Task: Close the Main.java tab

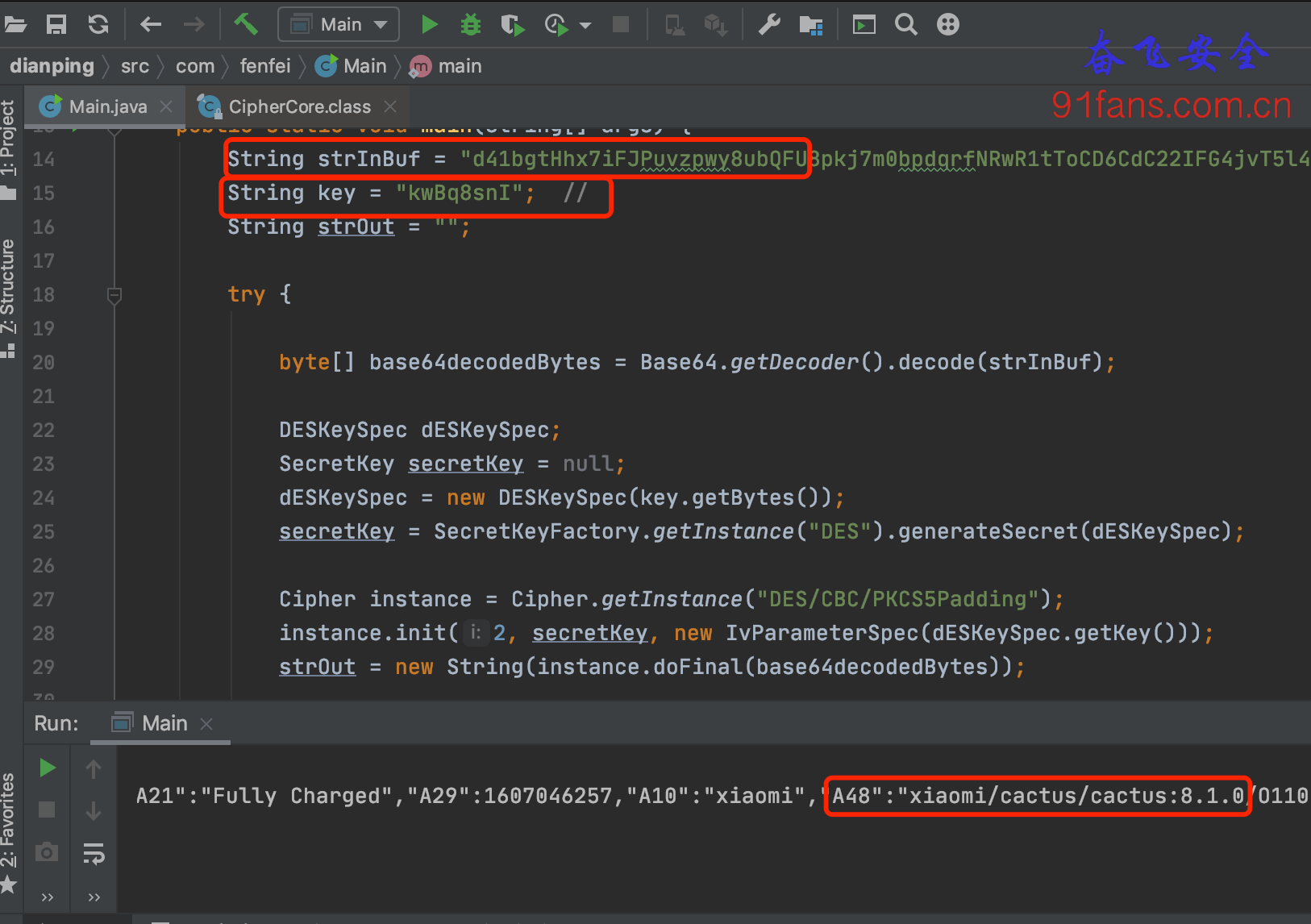Action: pos(166,106)
